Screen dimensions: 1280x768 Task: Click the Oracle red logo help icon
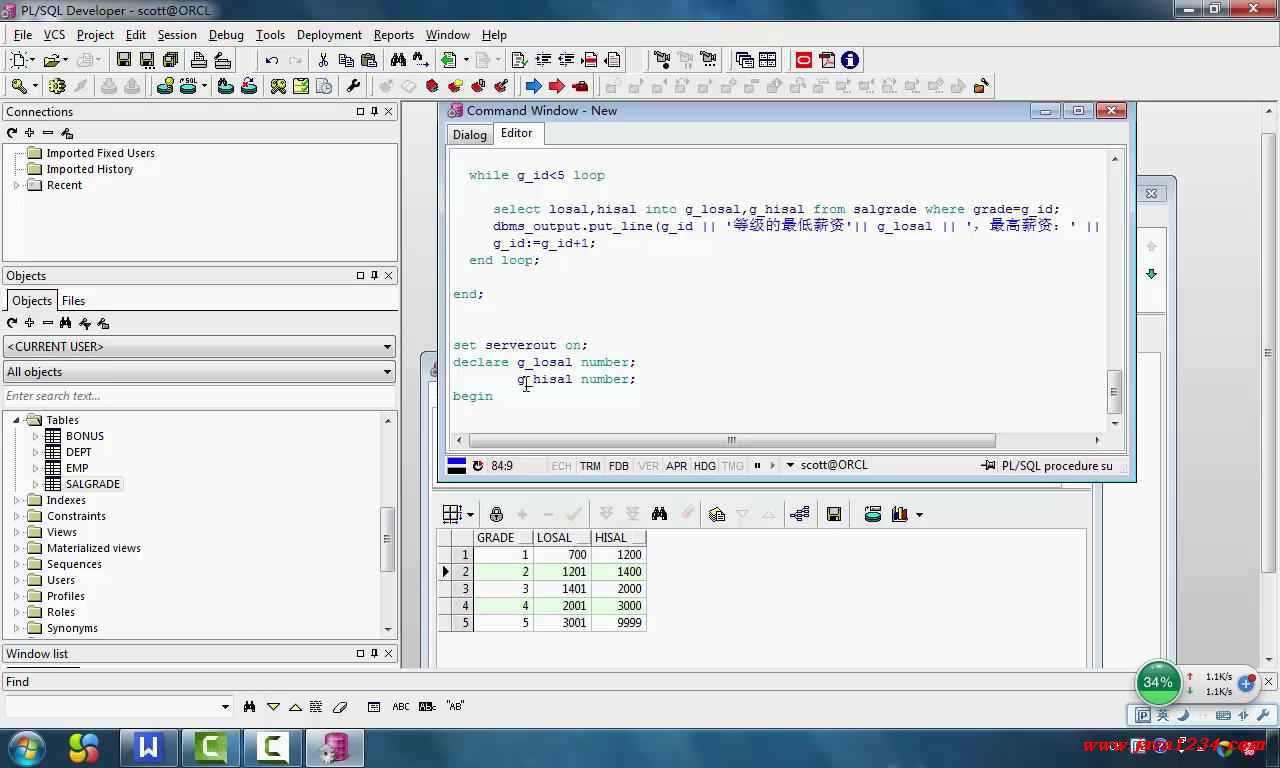click(x=803, y=60)
